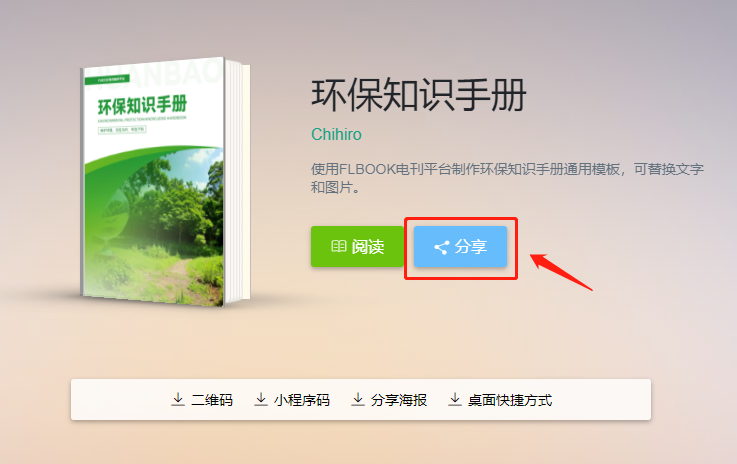Click the FLBOOK description paragraph text

(x=507, y=178)
